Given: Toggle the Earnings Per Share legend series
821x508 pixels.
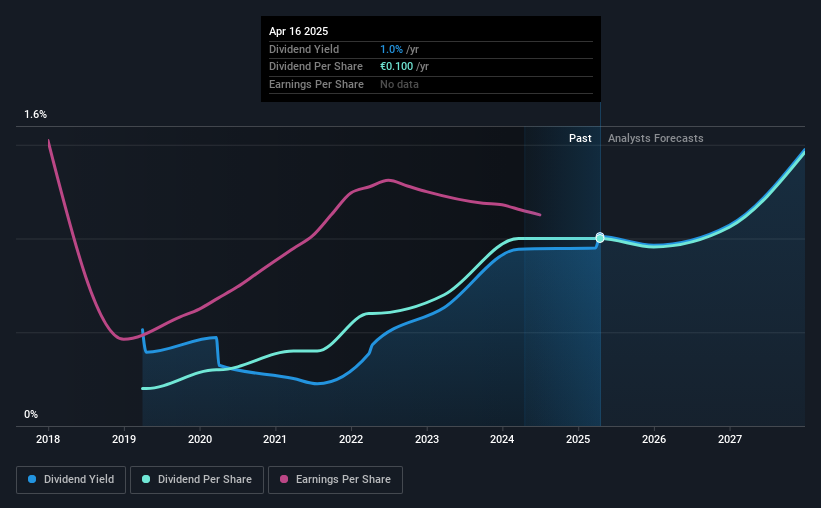Looking at the screenshot, I should [335, 480].
